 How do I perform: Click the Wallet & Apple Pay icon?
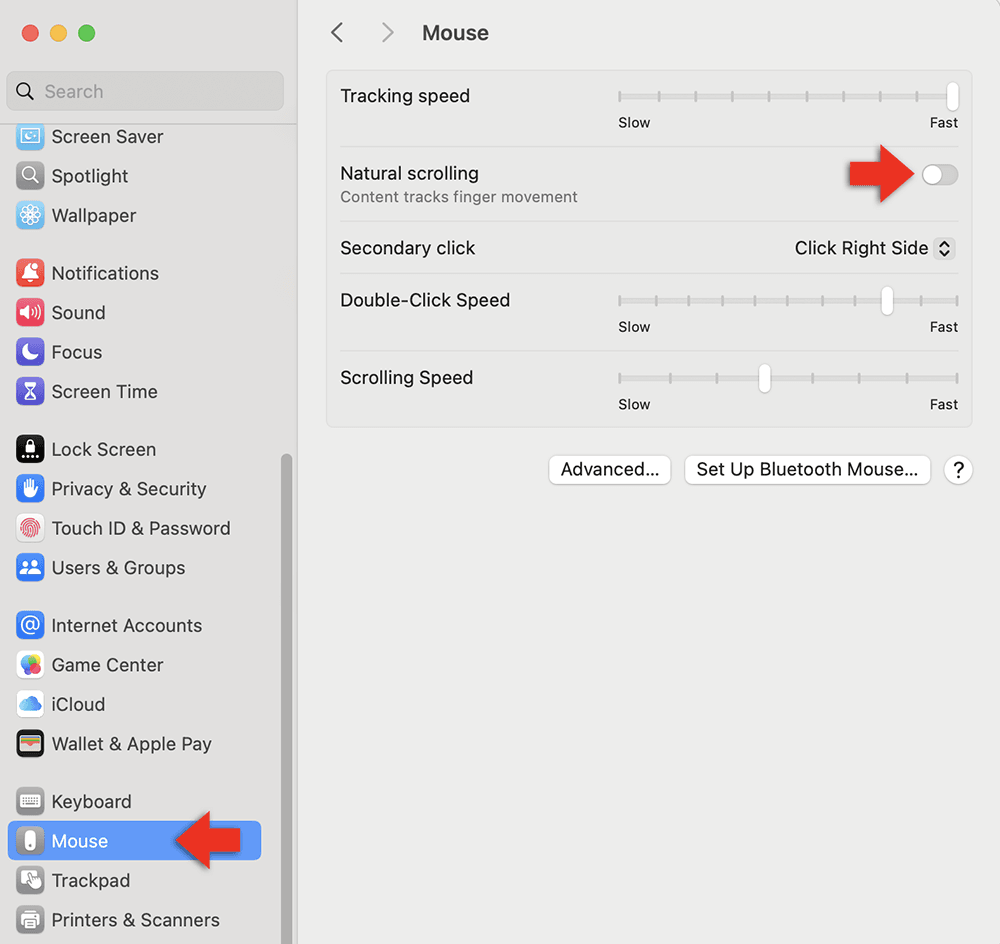click(x=30, y=744)
